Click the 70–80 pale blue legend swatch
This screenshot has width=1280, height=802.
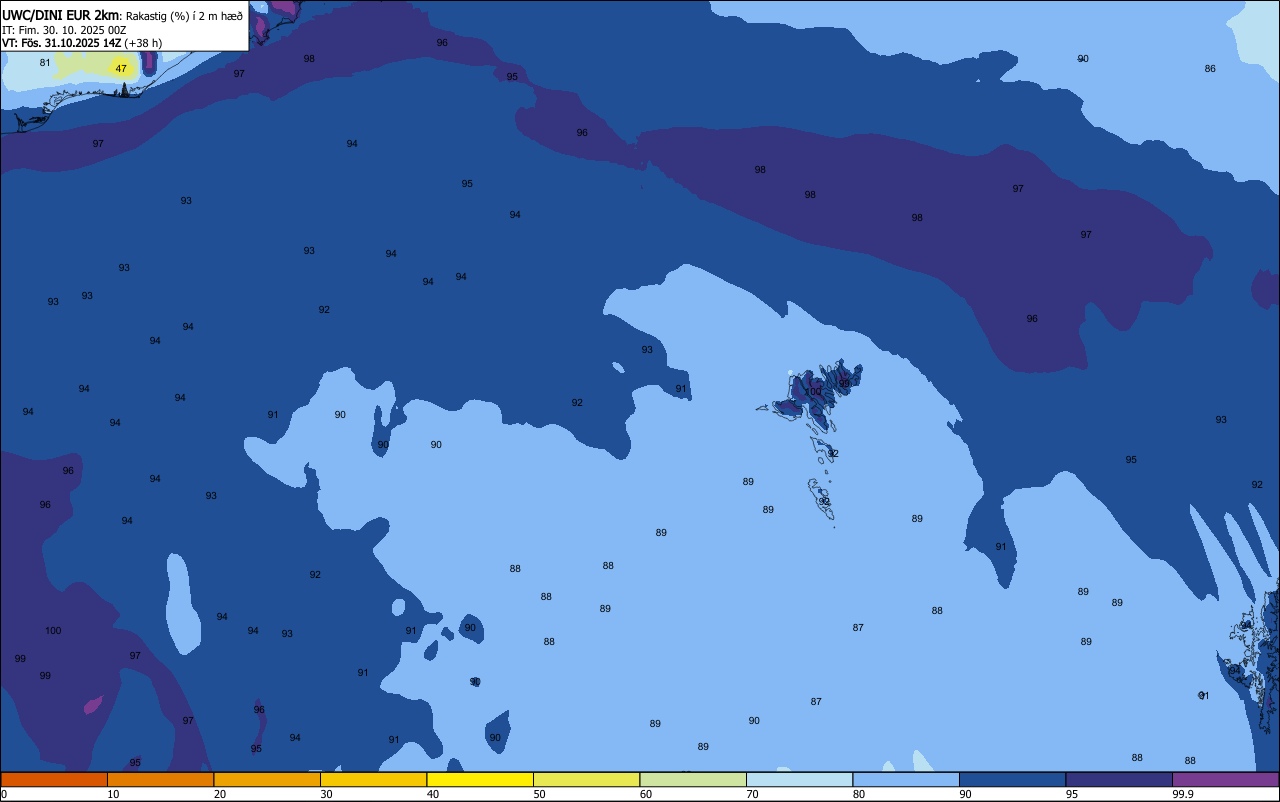point(799,779)
